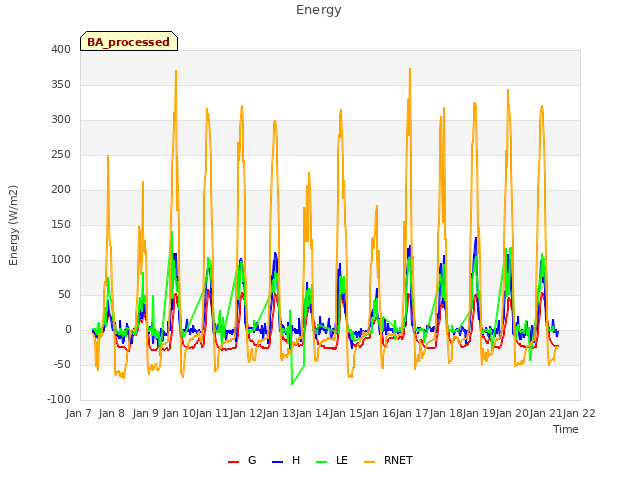Click the 300 y-axis tick label
Image resolution: width=640 pixels, height=480 pixels.
pos(61,120)
